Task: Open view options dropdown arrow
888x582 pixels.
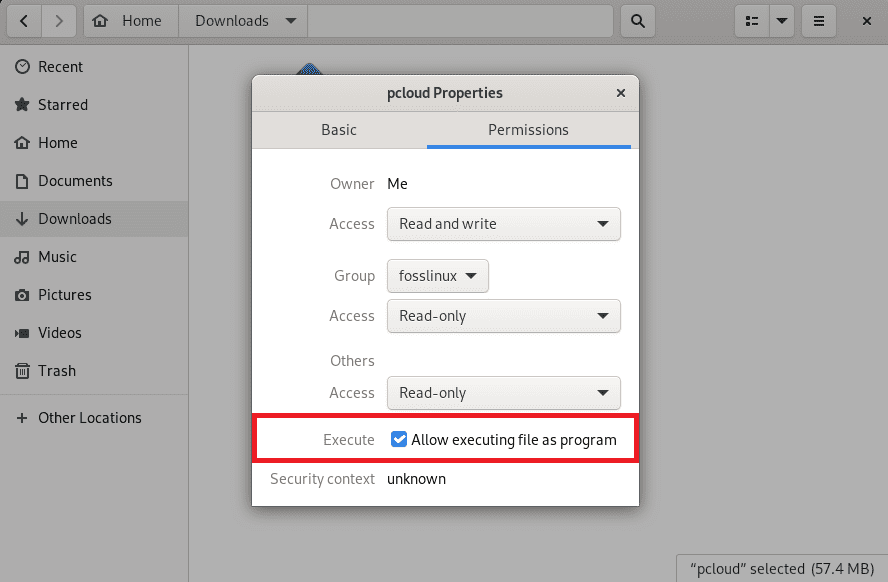Action: click(x=782, y=21)
